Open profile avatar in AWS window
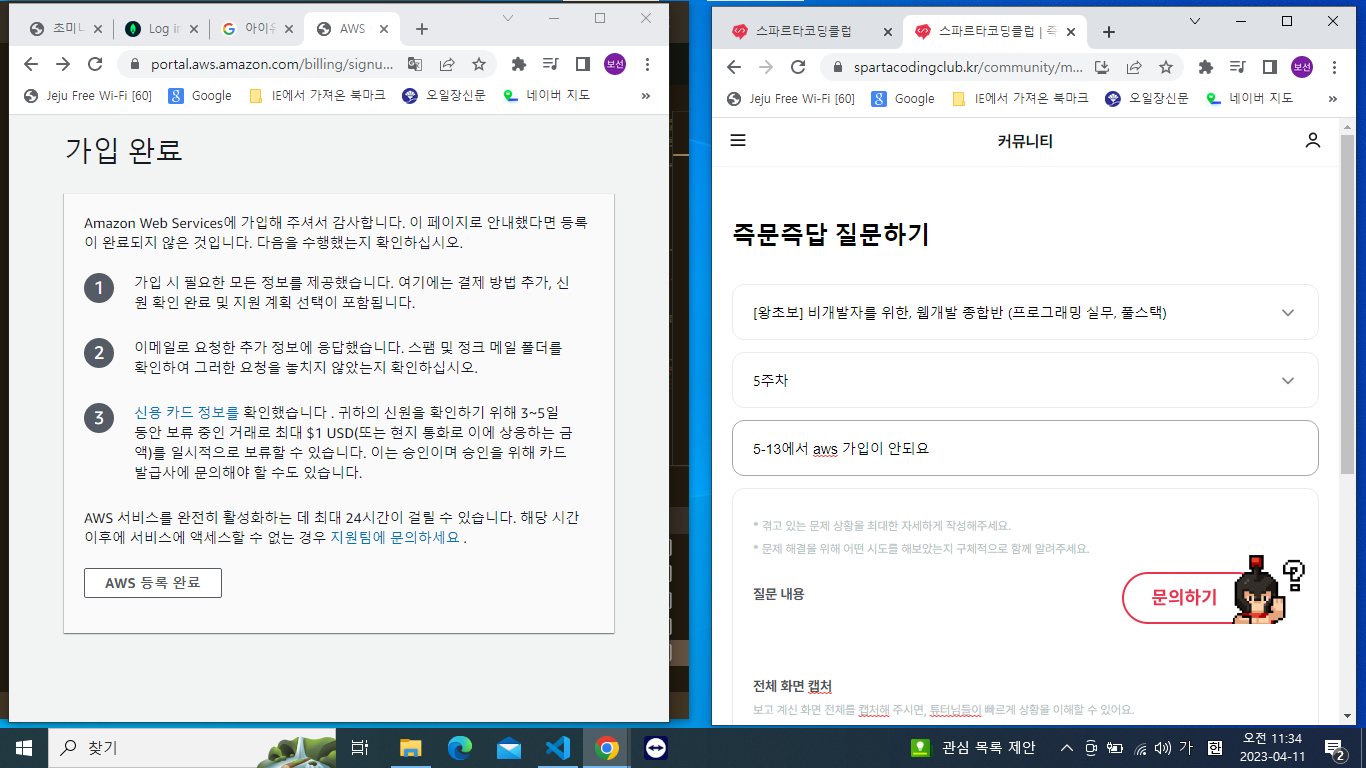The image size is (1366, 768). tap(614, 64)
